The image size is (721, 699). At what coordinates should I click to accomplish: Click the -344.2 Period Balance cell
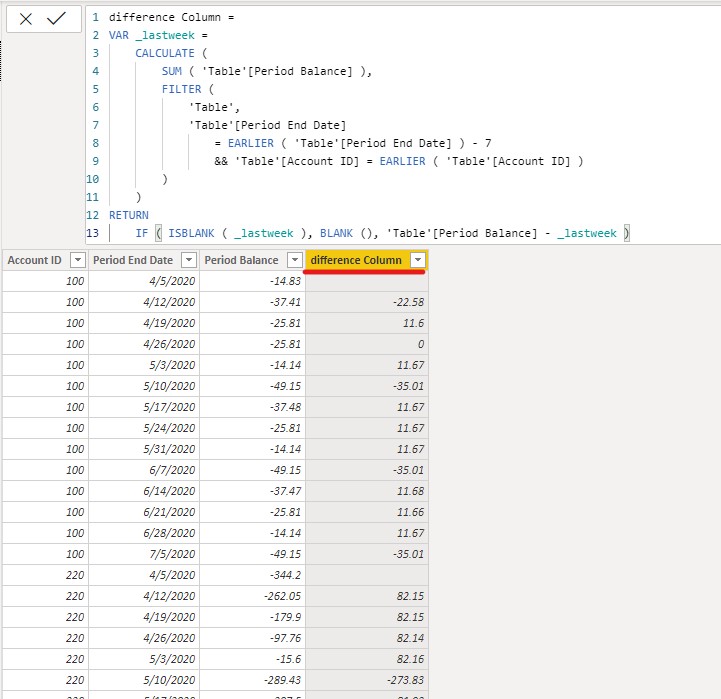pos(252,575)
